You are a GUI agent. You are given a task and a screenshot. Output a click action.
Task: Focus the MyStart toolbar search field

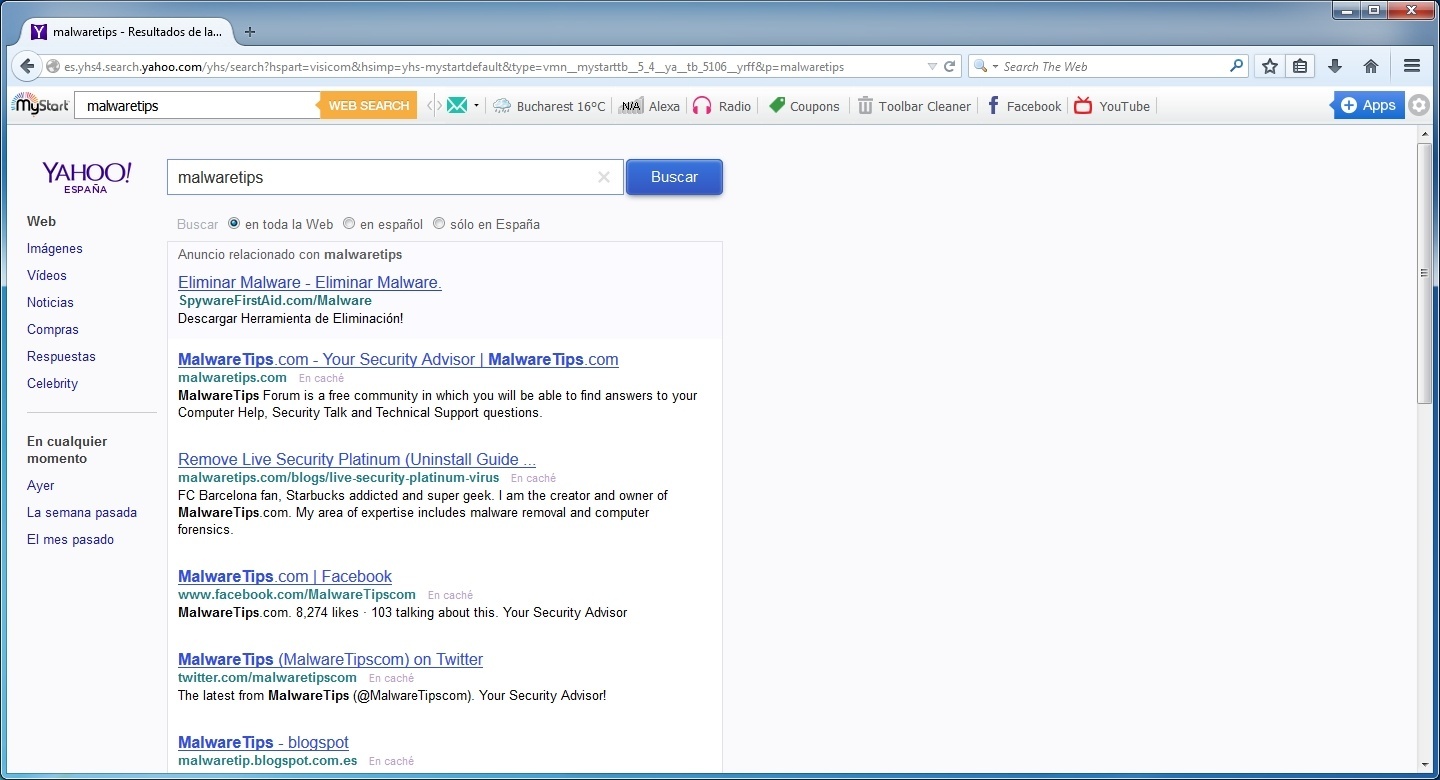click(x=197, y=105)
